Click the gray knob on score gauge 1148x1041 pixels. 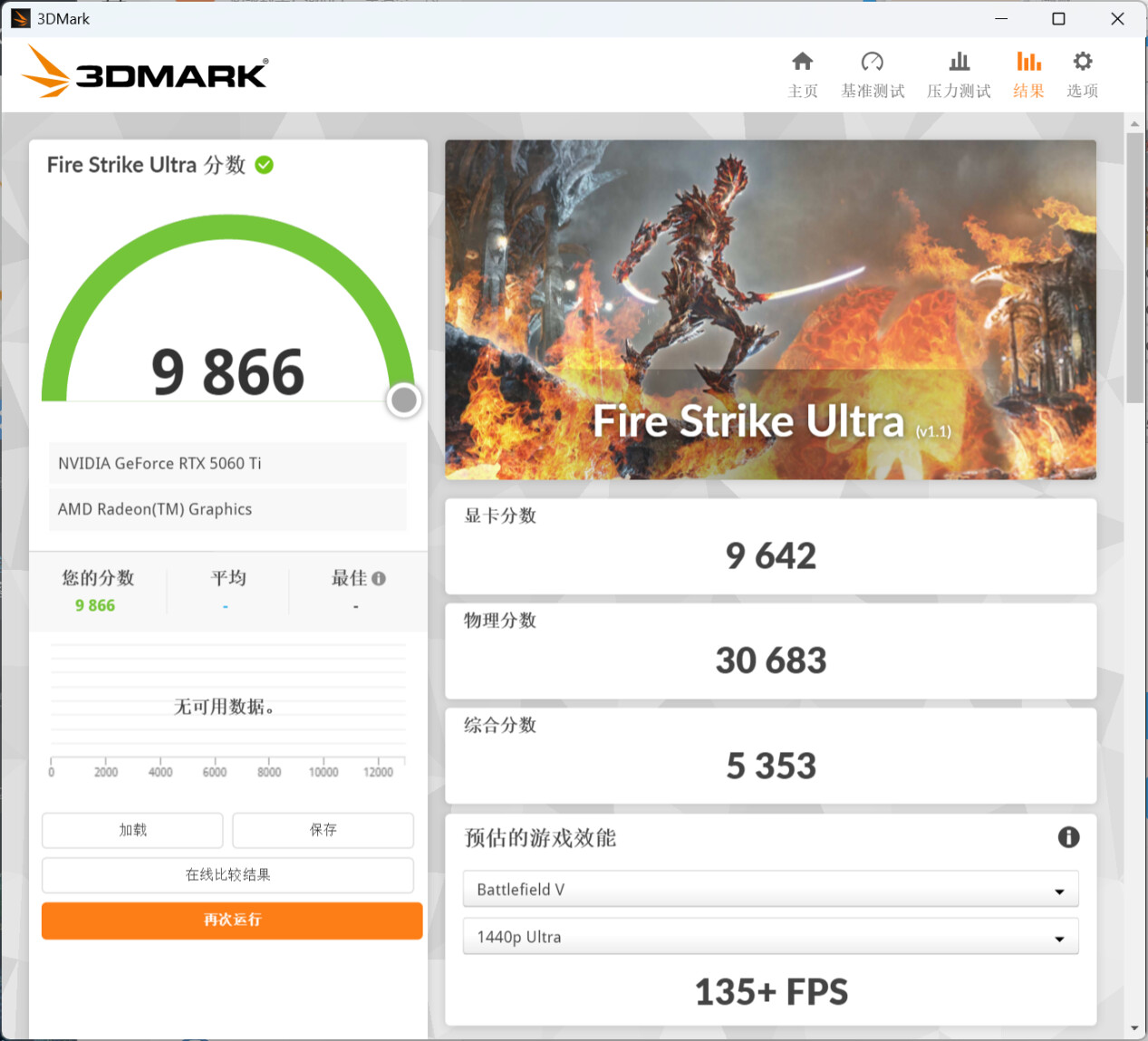404,400
